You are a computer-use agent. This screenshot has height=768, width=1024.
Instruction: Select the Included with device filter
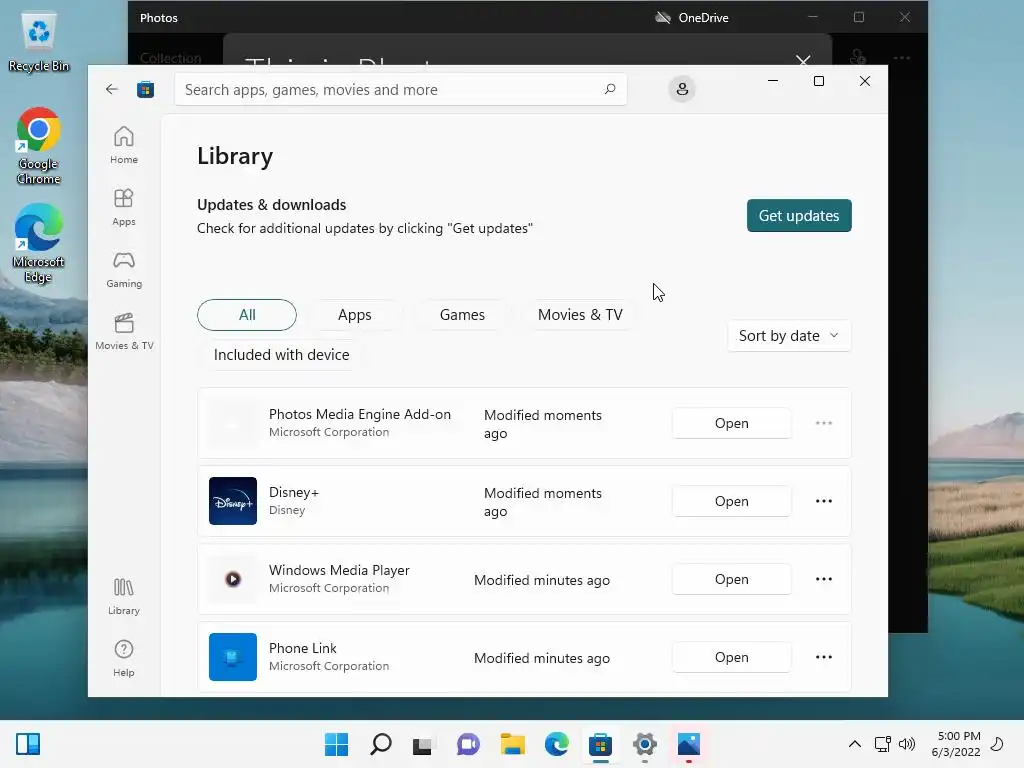coord(281,355)
